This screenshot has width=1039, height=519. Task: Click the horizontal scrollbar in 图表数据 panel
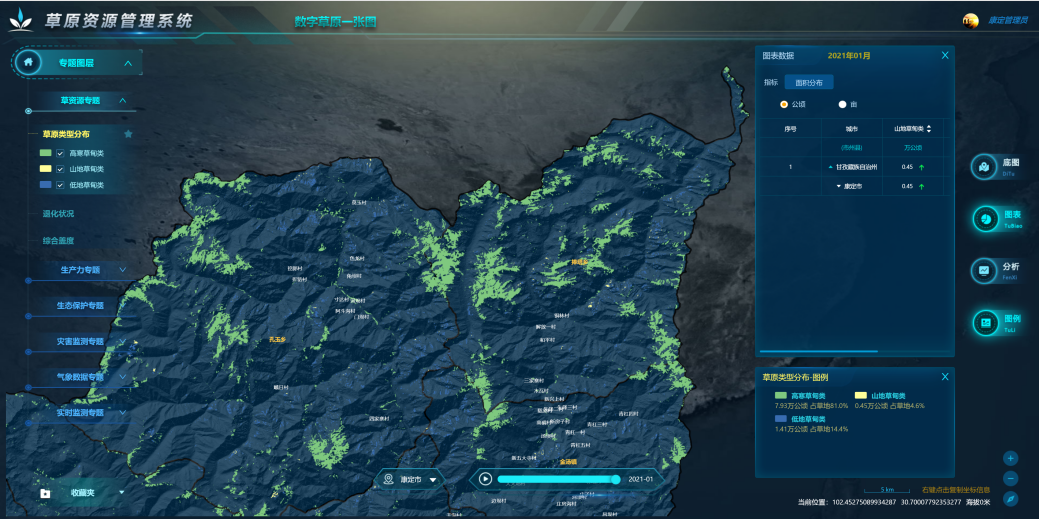point(819,351)
